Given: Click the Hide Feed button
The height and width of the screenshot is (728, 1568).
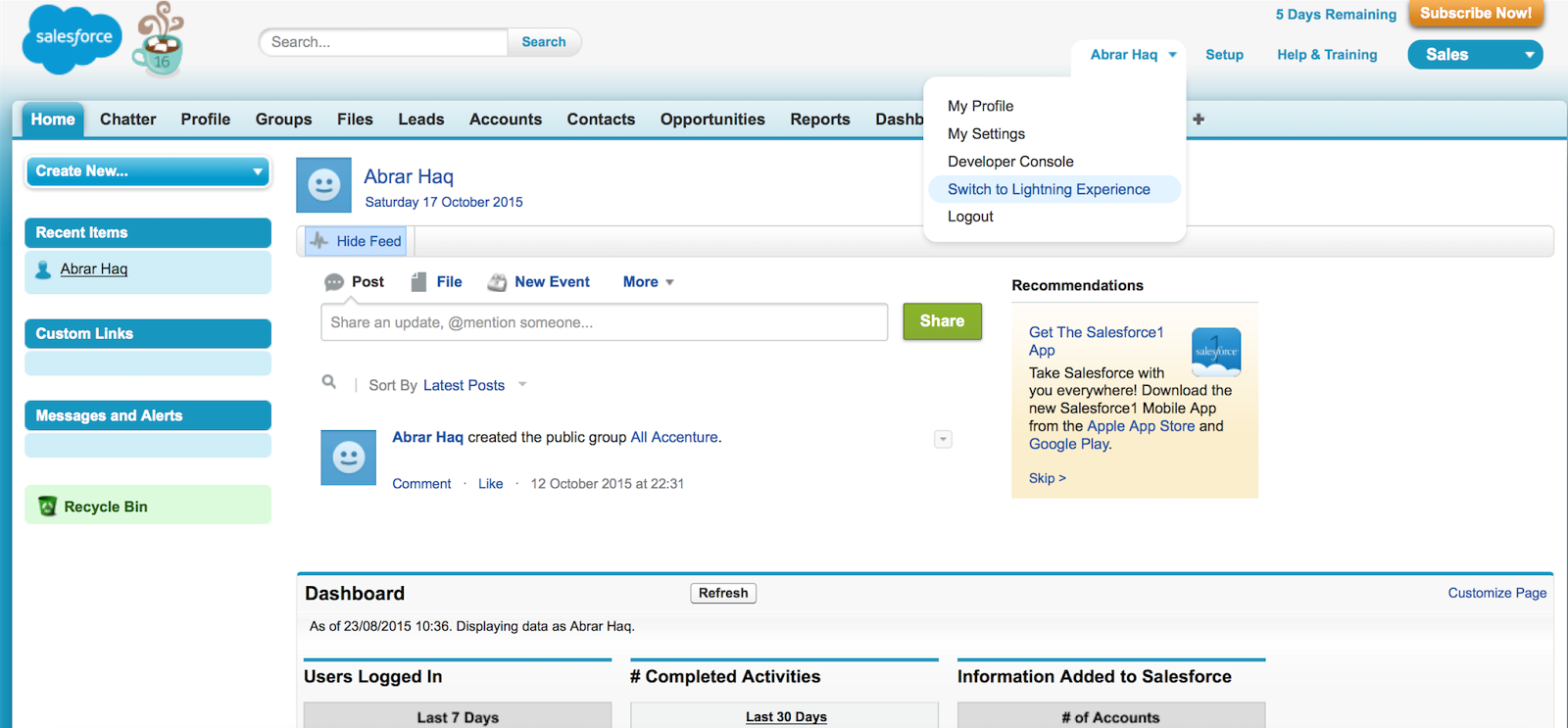Looking at the screenshot, I should pos(356,241).
